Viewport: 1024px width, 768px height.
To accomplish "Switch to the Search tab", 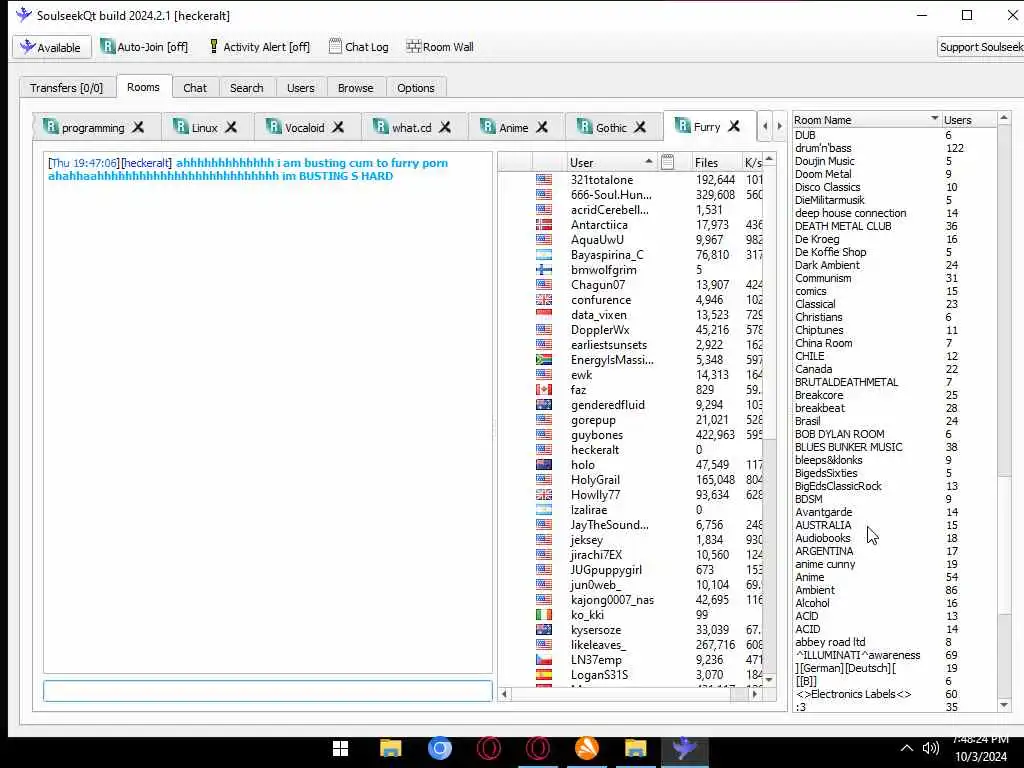I will [246, 88].
